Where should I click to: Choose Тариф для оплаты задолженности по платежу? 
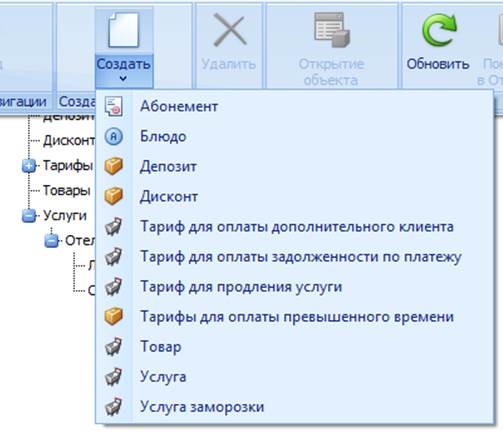(301, 256)
